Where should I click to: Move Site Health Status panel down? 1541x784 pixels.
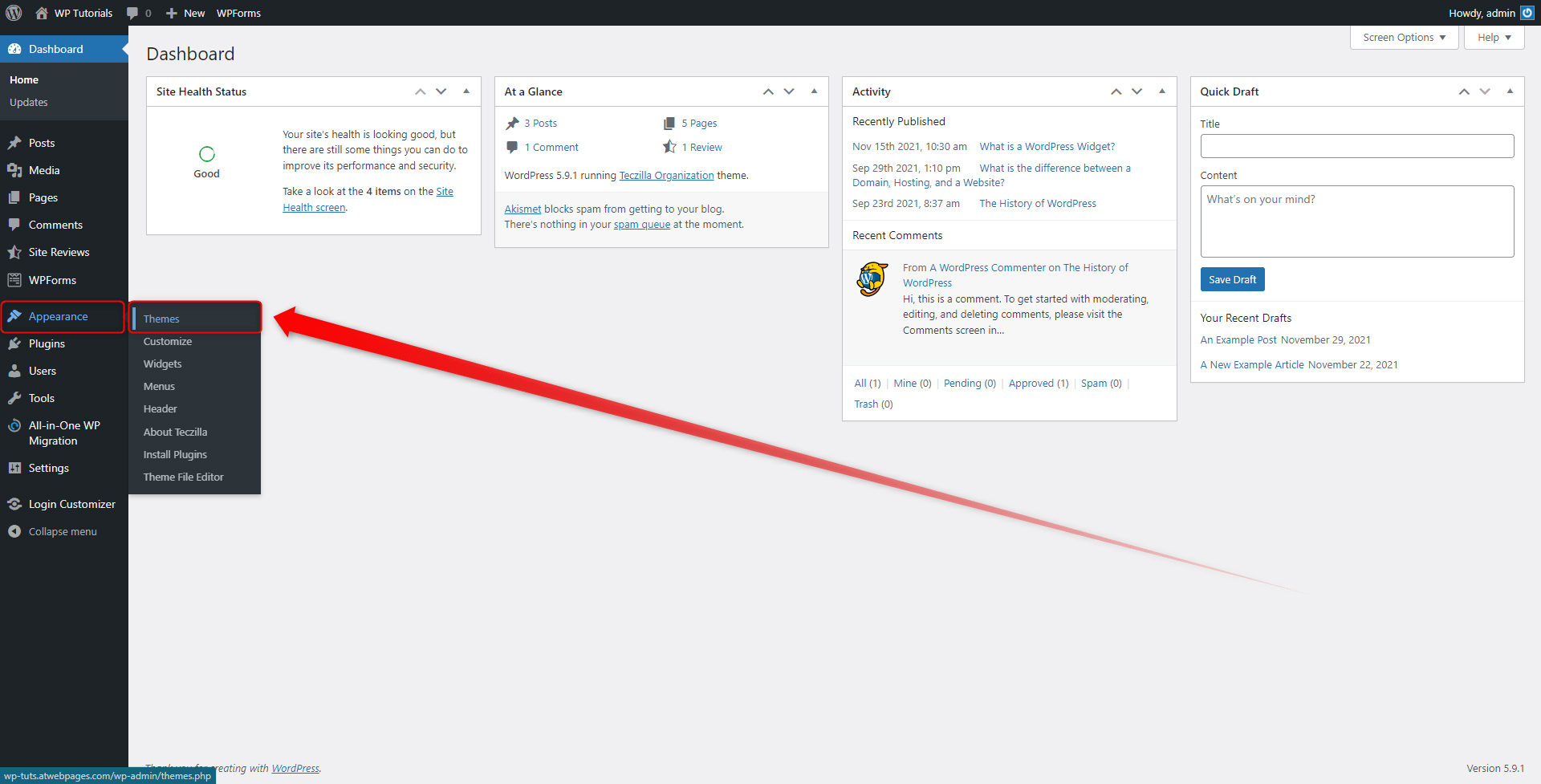pyautogui.click(x=441, y=91)
